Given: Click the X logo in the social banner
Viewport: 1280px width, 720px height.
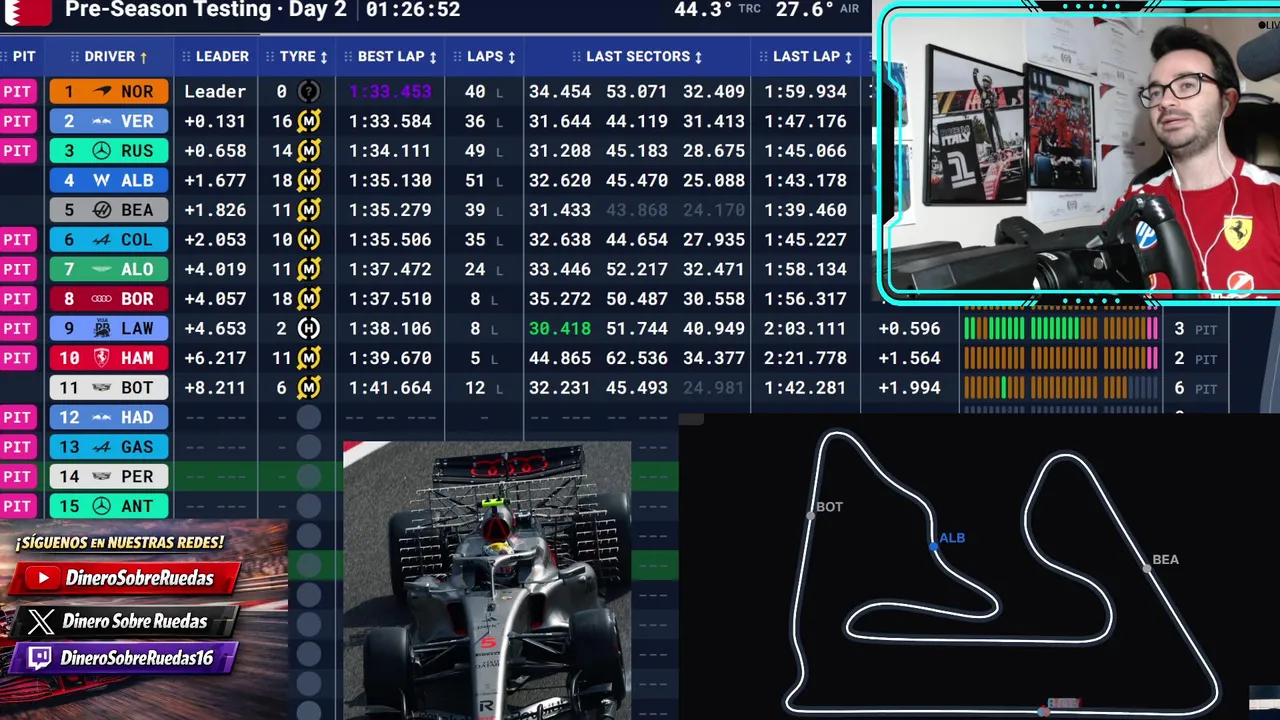Looking at the screenshot, I should [x=41, y=621].
